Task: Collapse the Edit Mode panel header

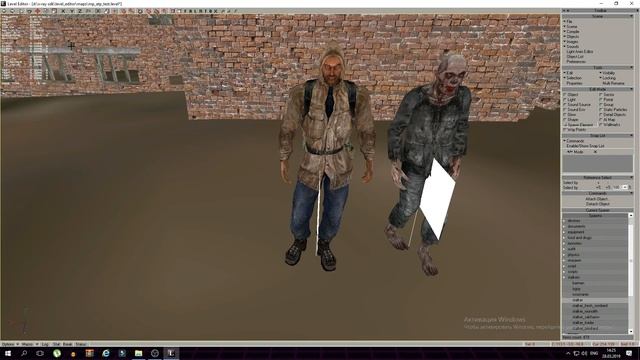Action: (x=598, y=89)
